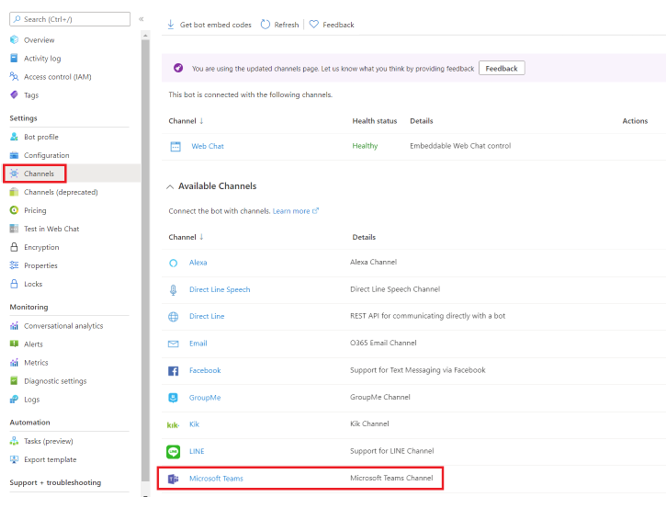Click the Properties sliders icon
Viewport: 668px width, 508px height.
click(x=14, y=266)
